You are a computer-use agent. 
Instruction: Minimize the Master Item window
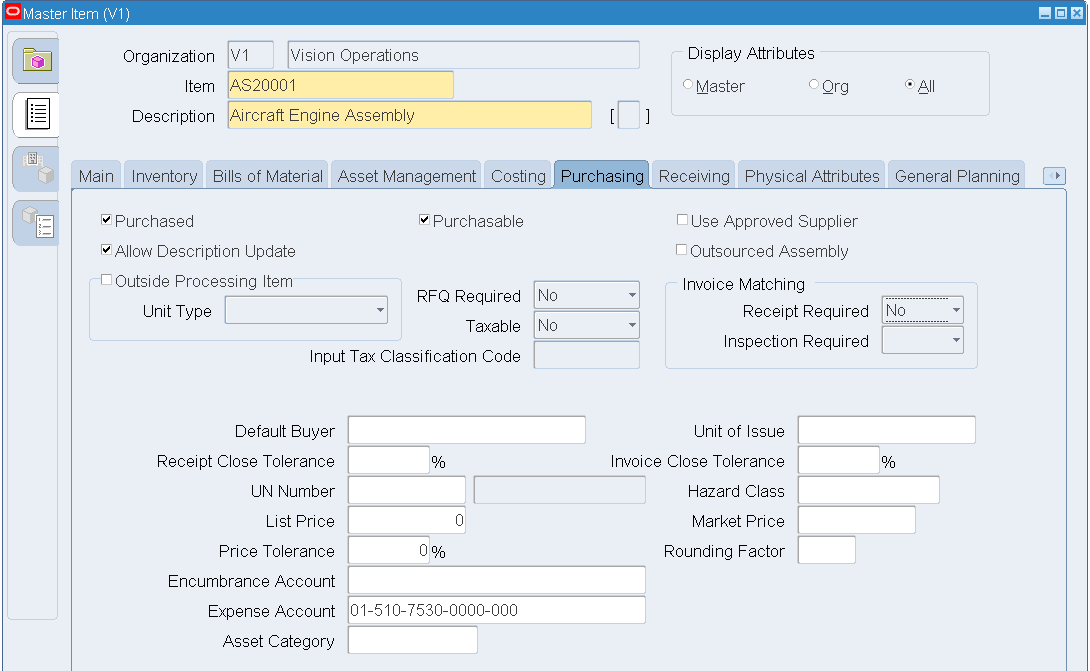1045,13
